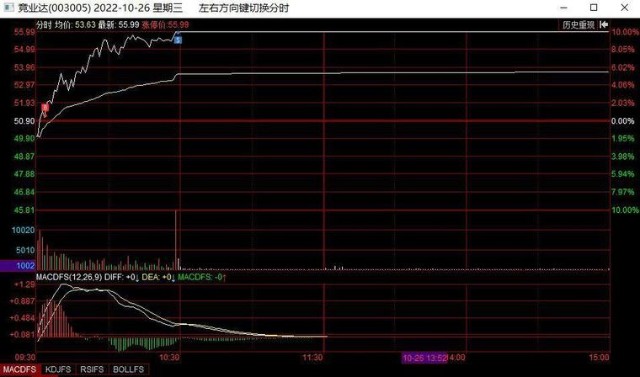Click the 最新: 55.99 label
The height and width of the screenshot is (377, 640).
[119, 25]
